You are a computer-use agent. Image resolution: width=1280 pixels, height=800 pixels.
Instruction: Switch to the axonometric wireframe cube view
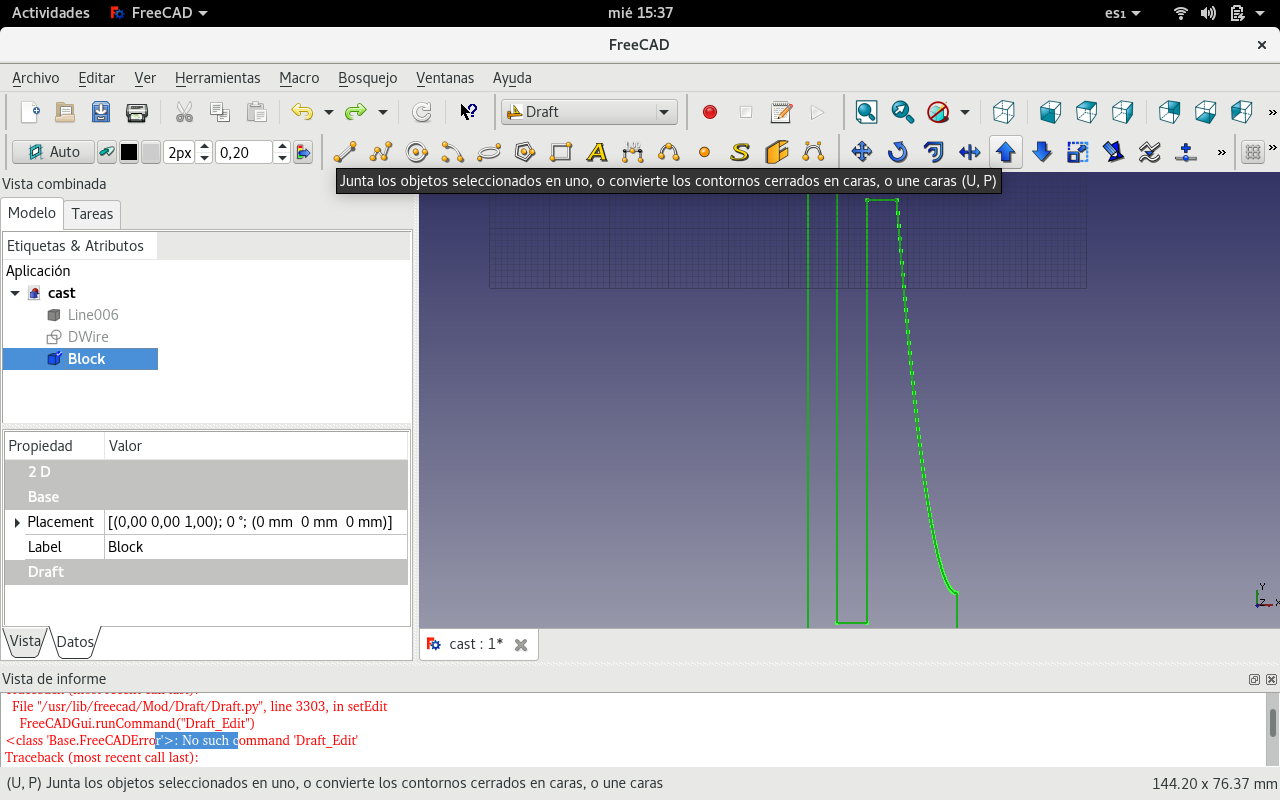[x=1004, y=112]
